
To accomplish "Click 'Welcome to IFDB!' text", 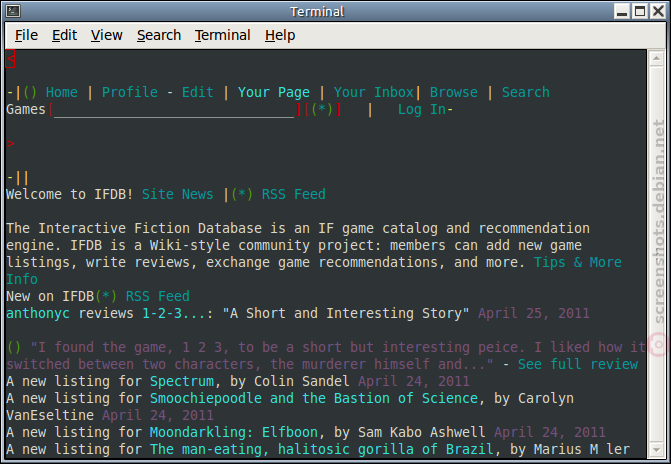I will 70,194.
